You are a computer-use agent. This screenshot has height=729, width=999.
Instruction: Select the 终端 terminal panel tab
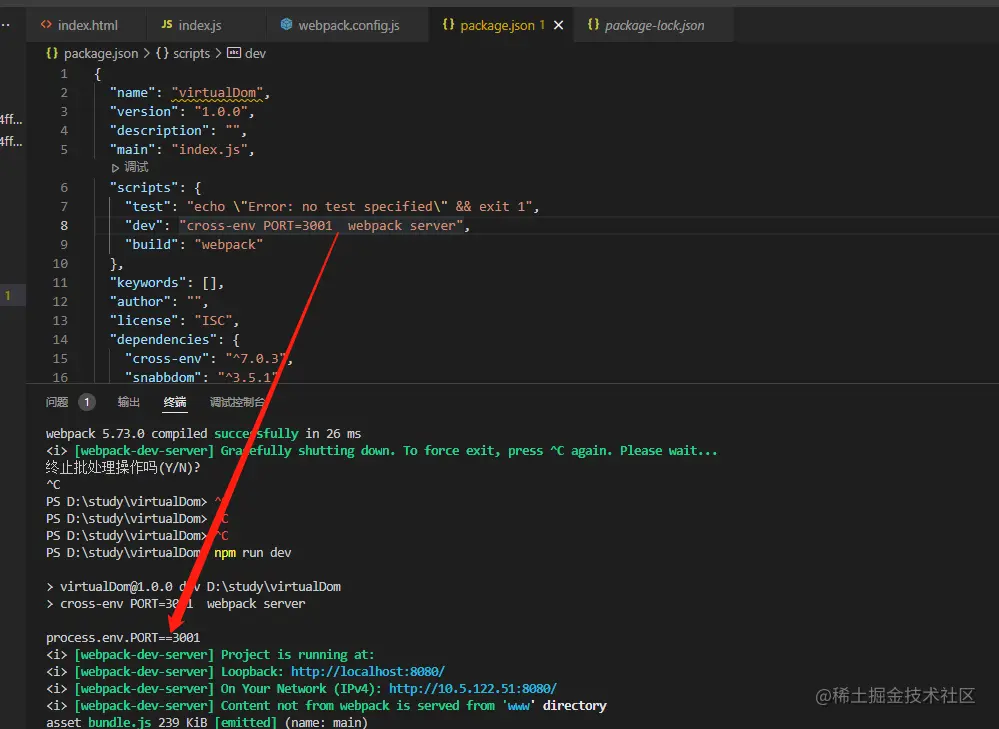(175, 402)
